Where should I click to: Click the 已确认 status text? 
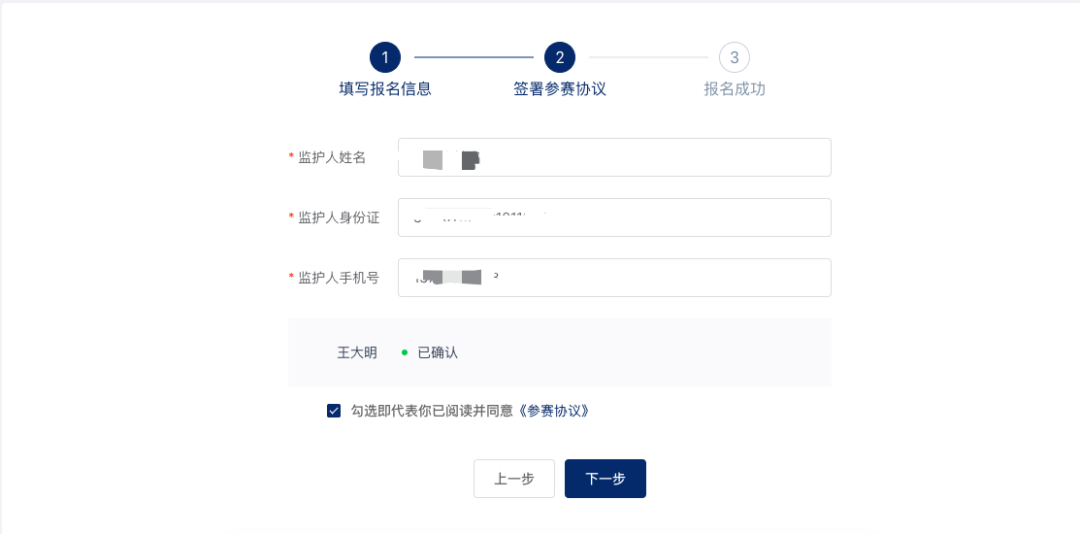coord(438,353)
